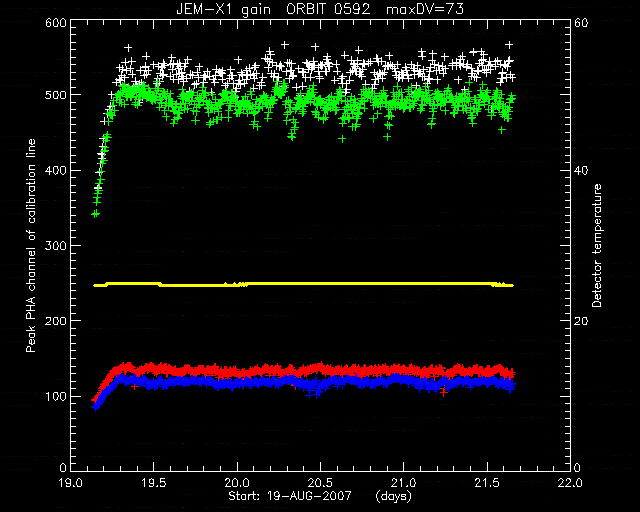Click the 20 tick label on right axis

coord(581,321)
